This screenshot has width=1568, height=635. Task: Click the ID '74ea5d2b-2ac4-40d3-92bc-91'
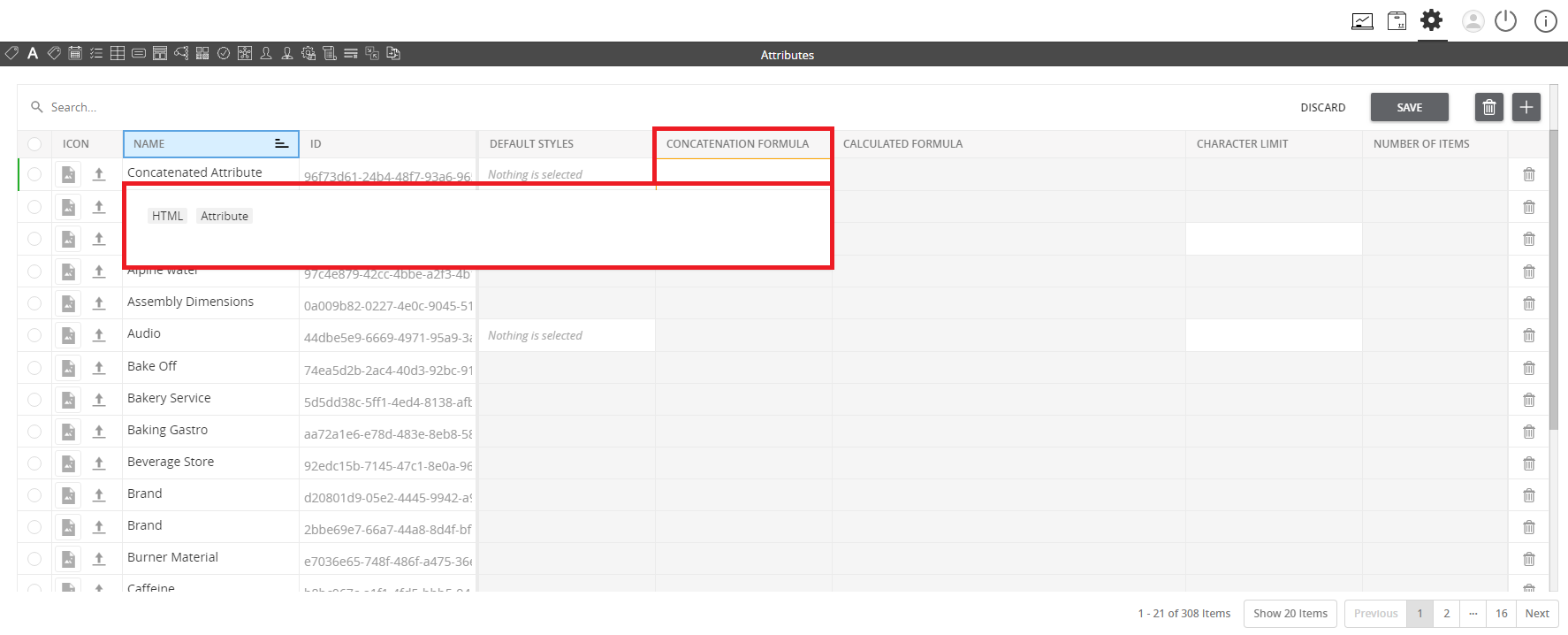click(x=388, y=370)
